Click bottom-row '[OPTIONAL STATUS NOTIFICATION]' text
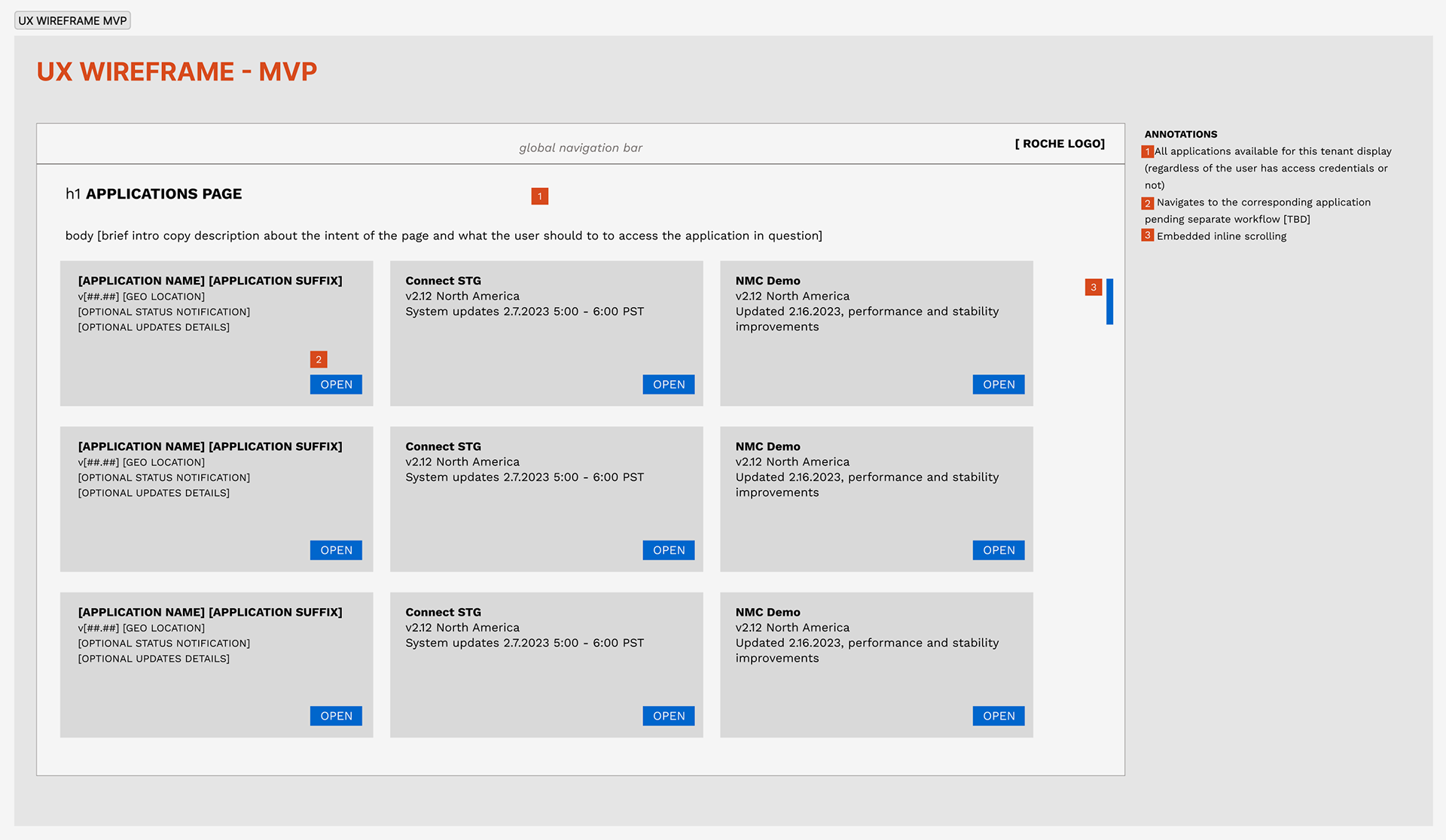This screenshot has height=840, width=1446. click(164, 644)
